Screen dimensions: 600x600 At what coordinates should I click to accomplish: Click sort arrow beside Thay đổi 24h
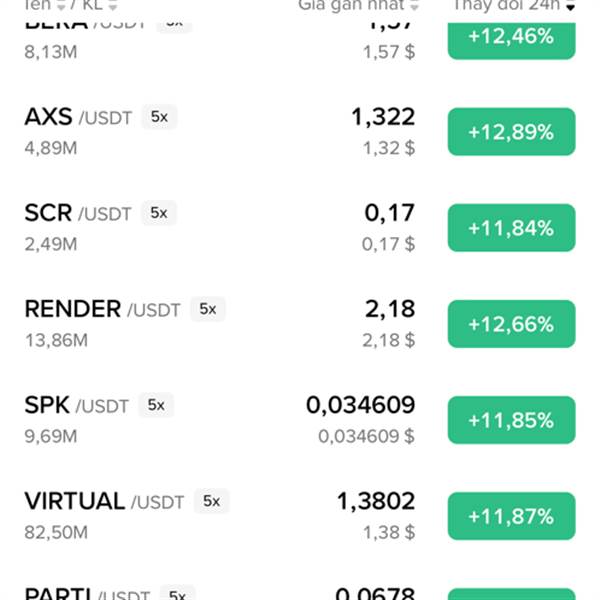point(571,6)
